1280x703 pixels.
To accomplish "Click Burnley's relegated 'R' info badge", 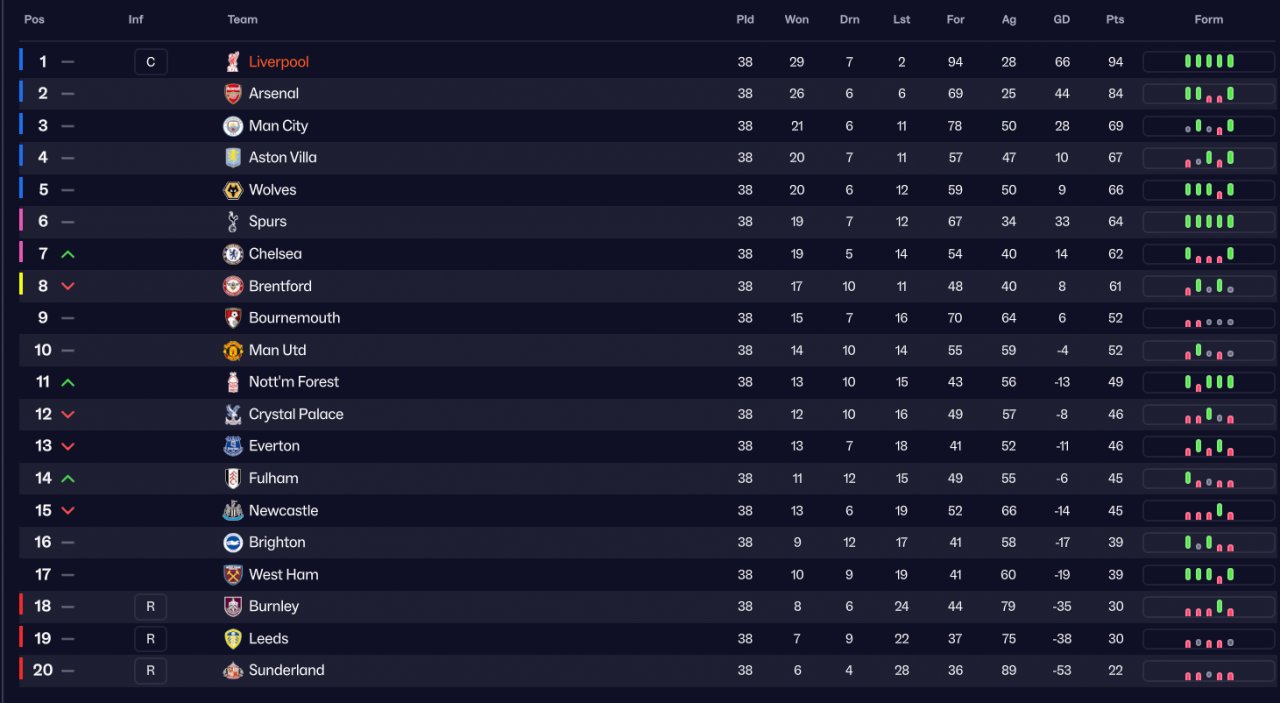I will pos(151,607).
